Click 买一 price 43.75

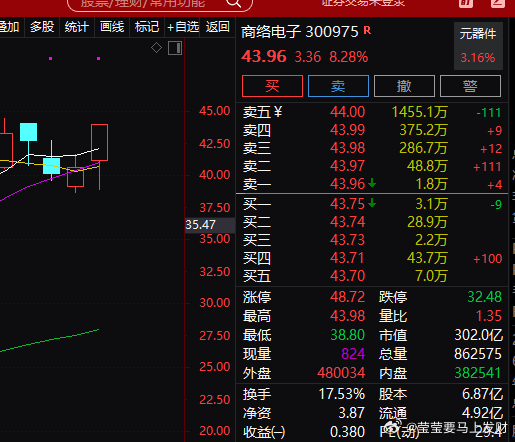click(x=348, y=204)
